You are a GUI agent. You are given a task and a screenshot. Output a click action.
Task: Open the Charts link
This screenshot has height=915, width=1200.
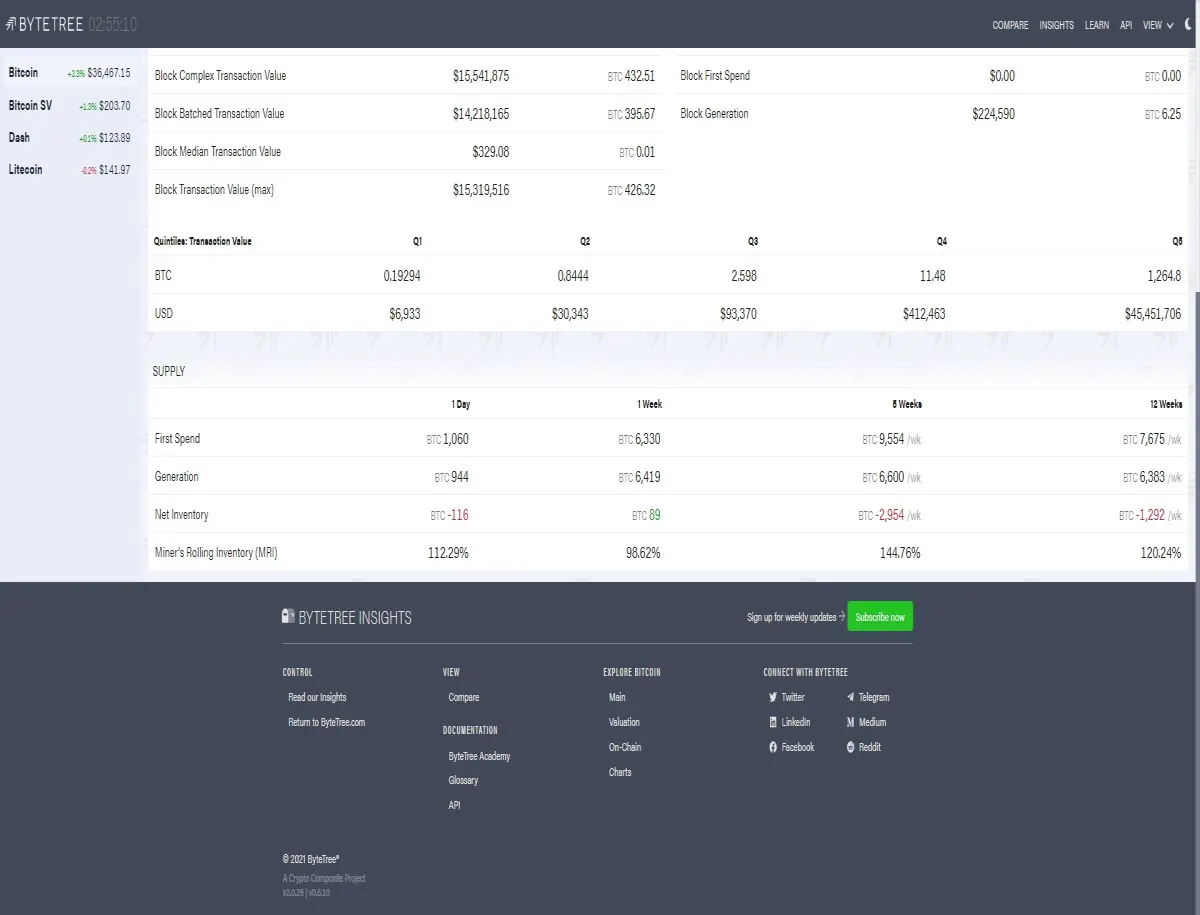point(620,772)
